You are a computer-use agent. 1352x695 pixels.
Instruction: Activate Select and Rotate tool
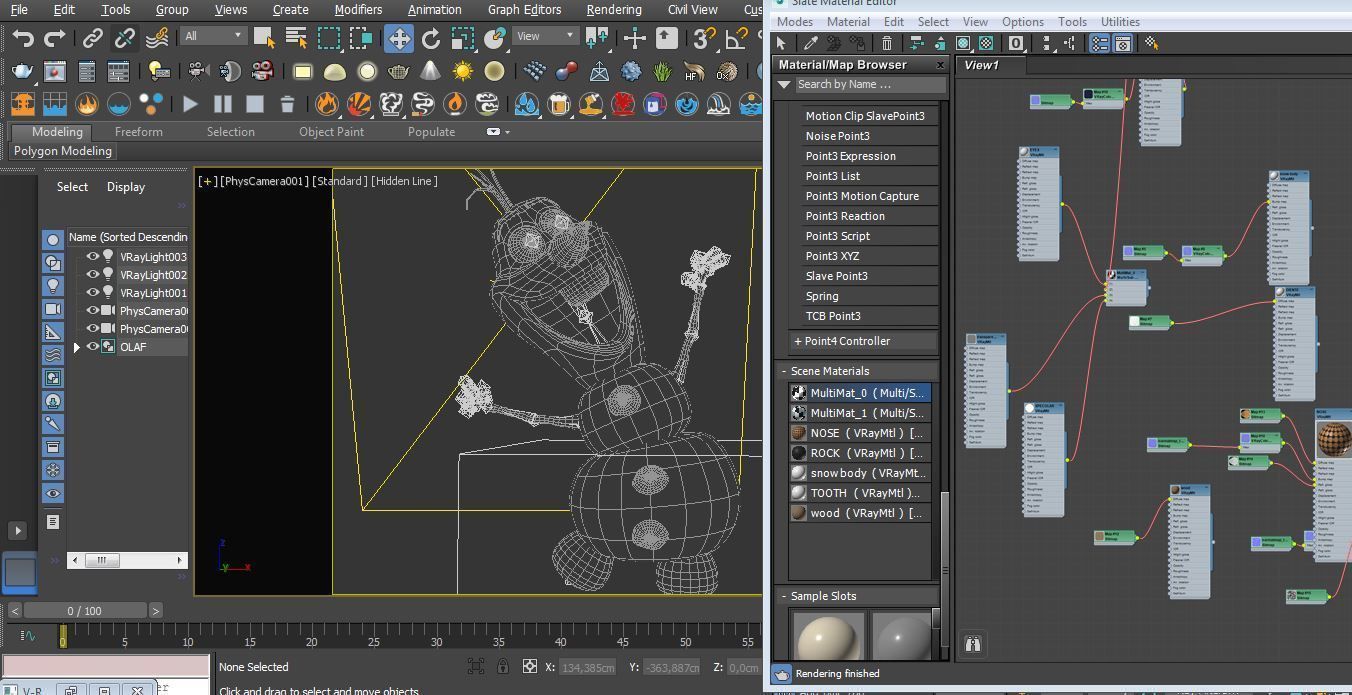[x=431, y=39]
